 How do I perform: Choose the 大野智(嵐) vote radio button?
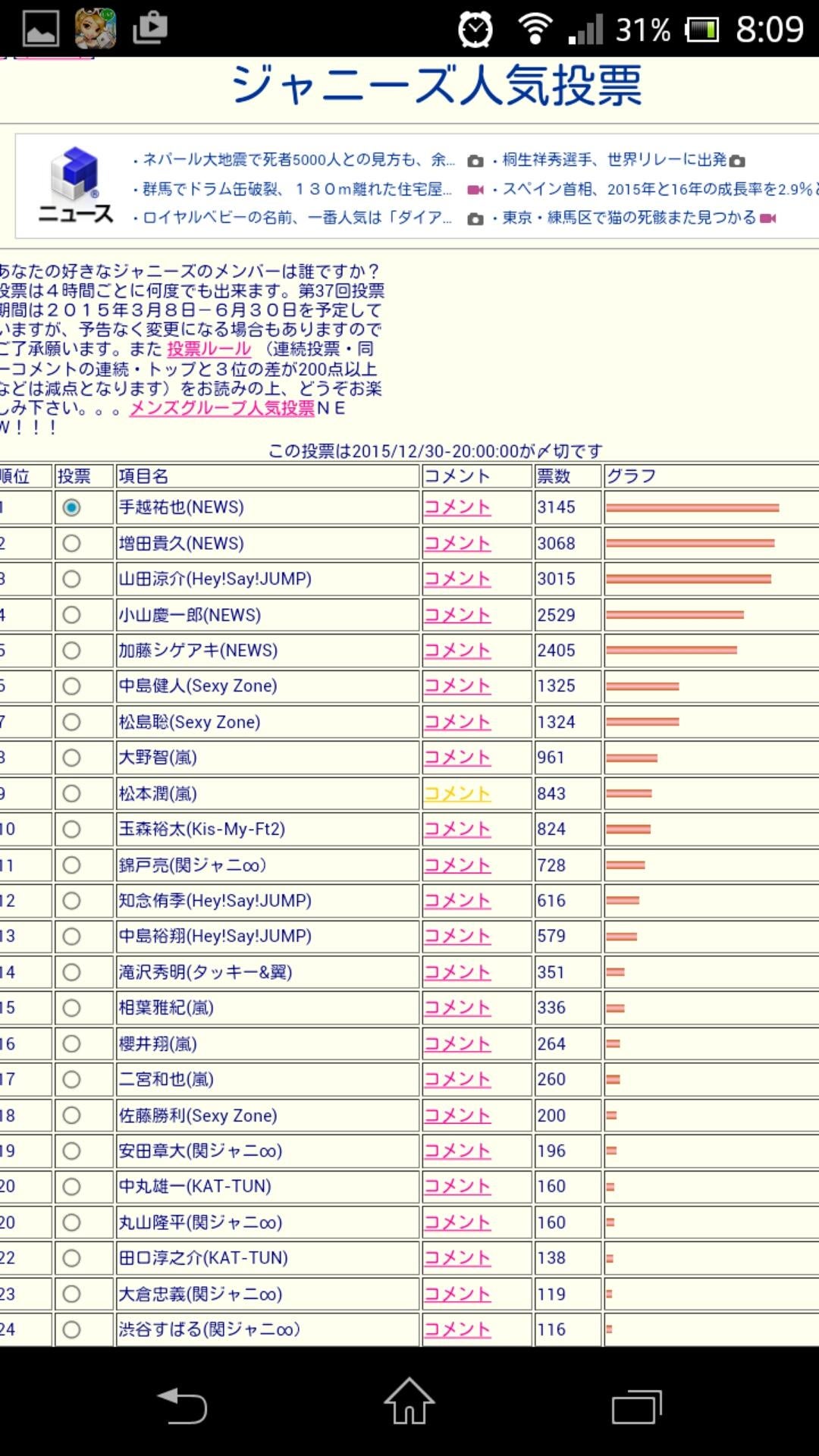71,758
